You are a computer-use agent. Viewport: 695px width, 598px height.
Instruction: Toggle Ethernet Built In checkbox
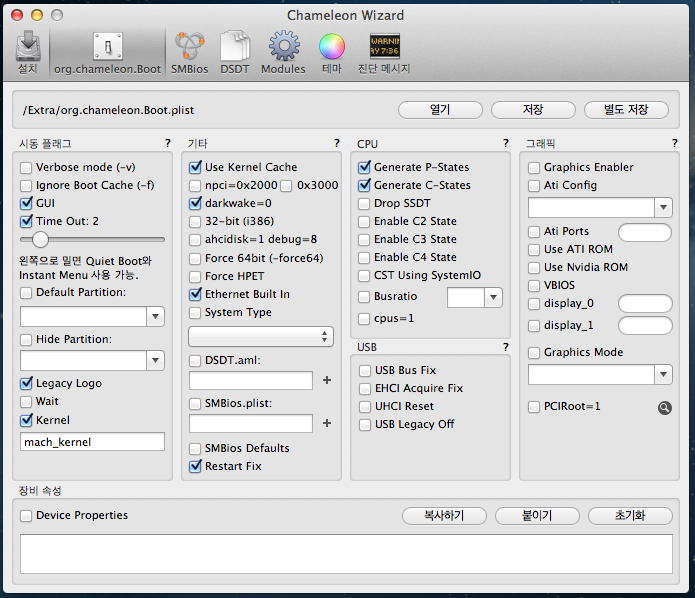(x=195, y=294)
